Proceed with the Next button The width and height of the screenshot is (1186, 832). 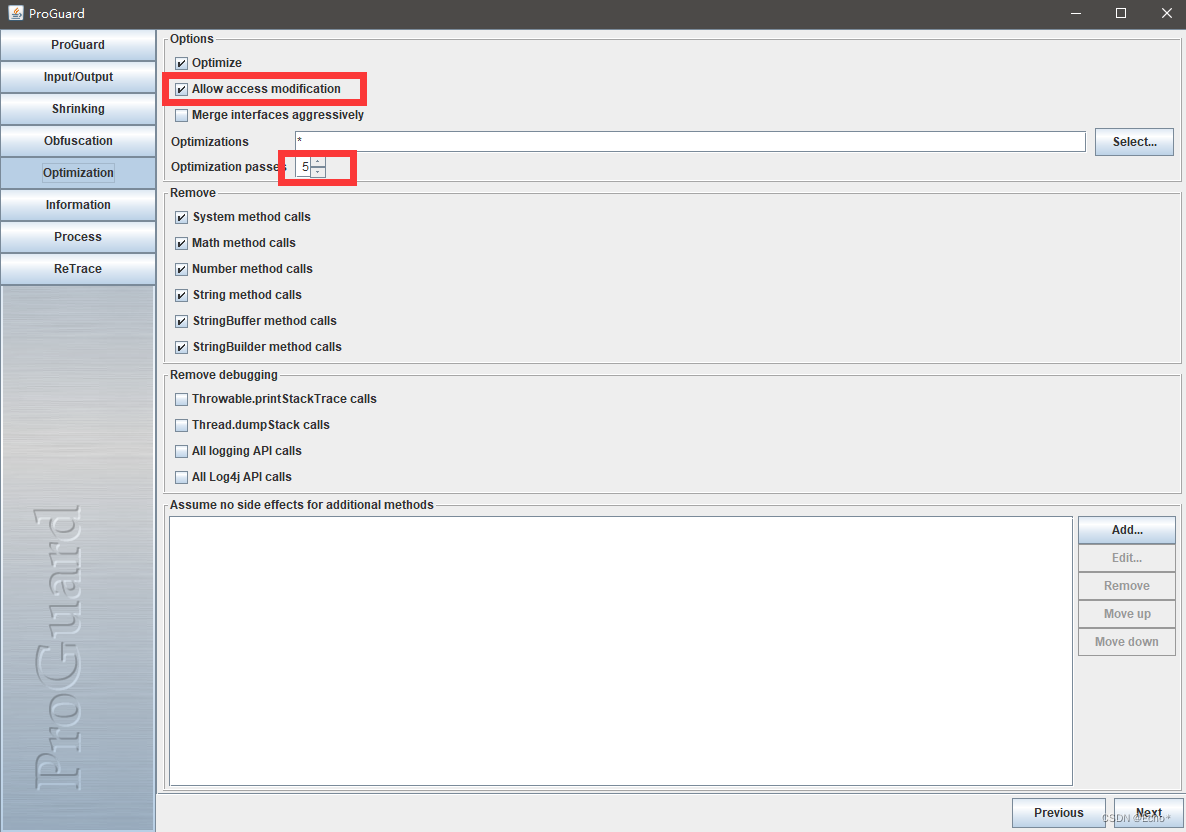point(1148,813)
